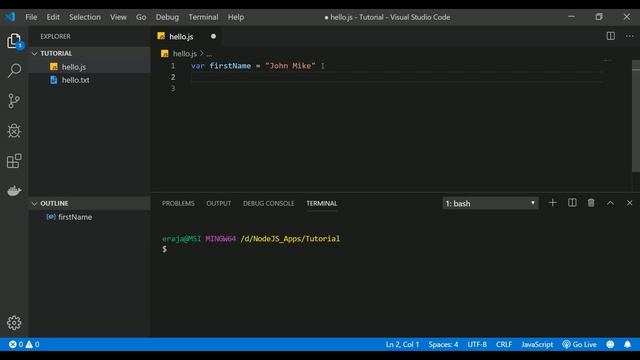Click hello.js in the breadcrumb
Viewport: 640px width, 360px height.
tap(184, 53)
